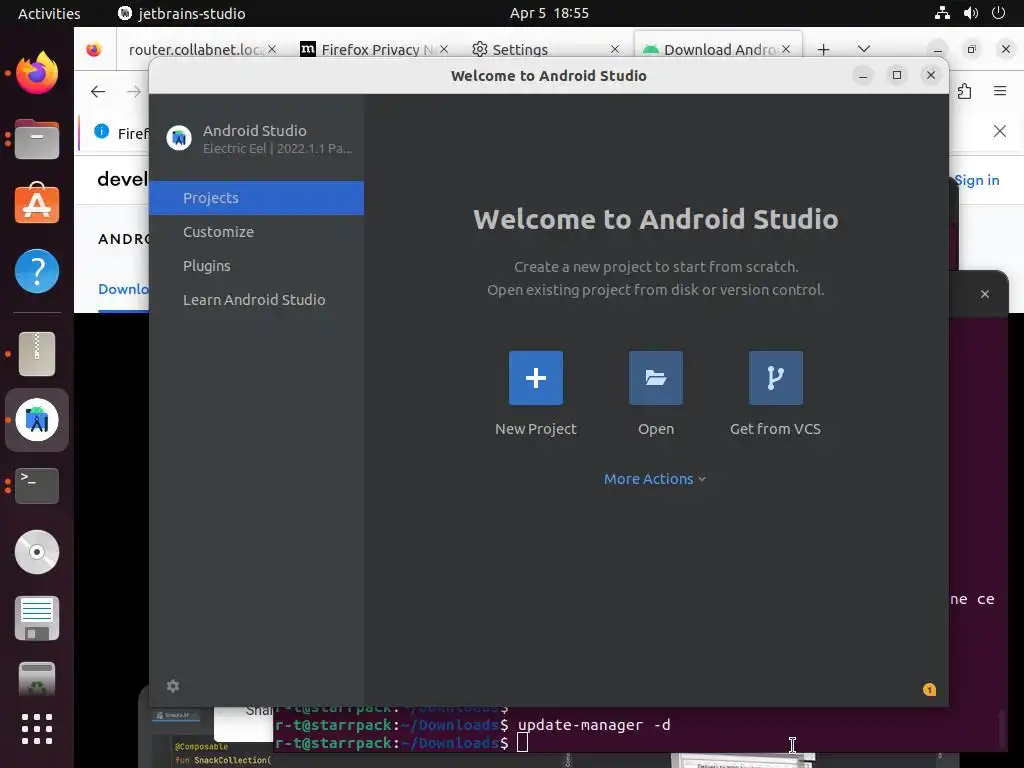Viewport: 1024px width, 768px height.
Task: Launch Firefox from the Ubuntu dock
Action: (37, 72)
